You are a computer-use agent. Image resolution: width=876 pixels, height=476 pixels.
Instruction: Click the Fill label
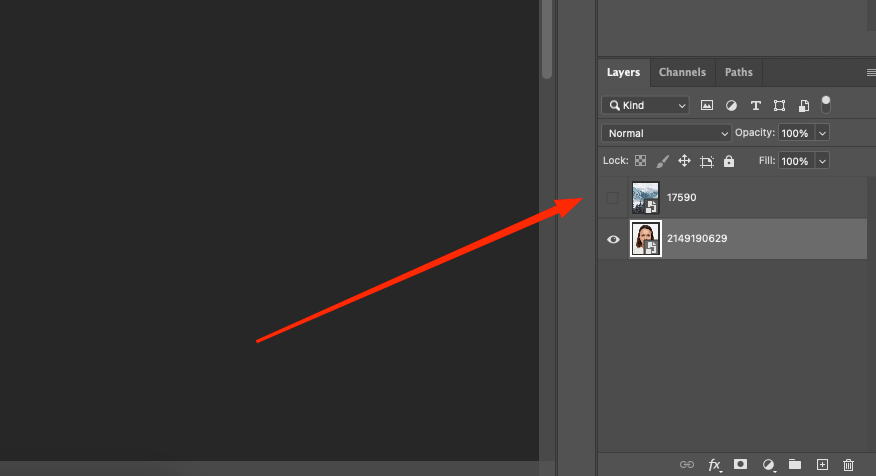(x=767, y=161)
